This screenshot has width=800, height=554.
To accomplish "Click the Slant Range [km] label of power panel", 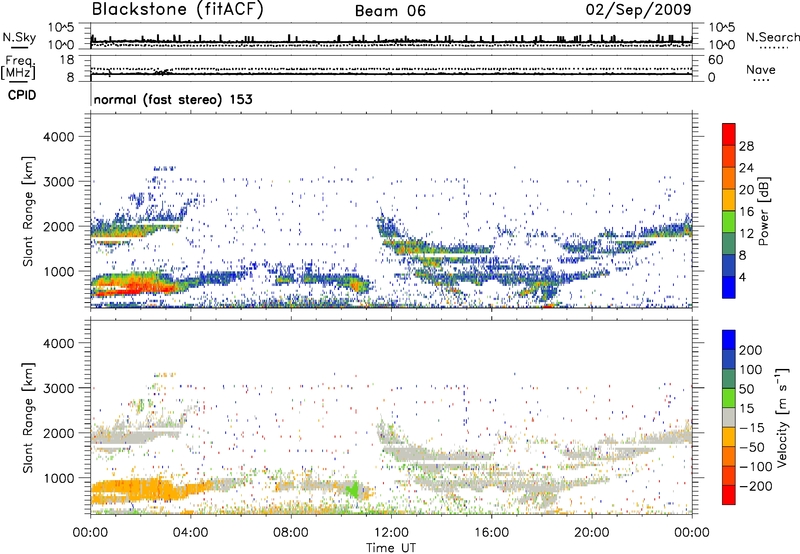I will pyautogui.click(x=28, y=211).
